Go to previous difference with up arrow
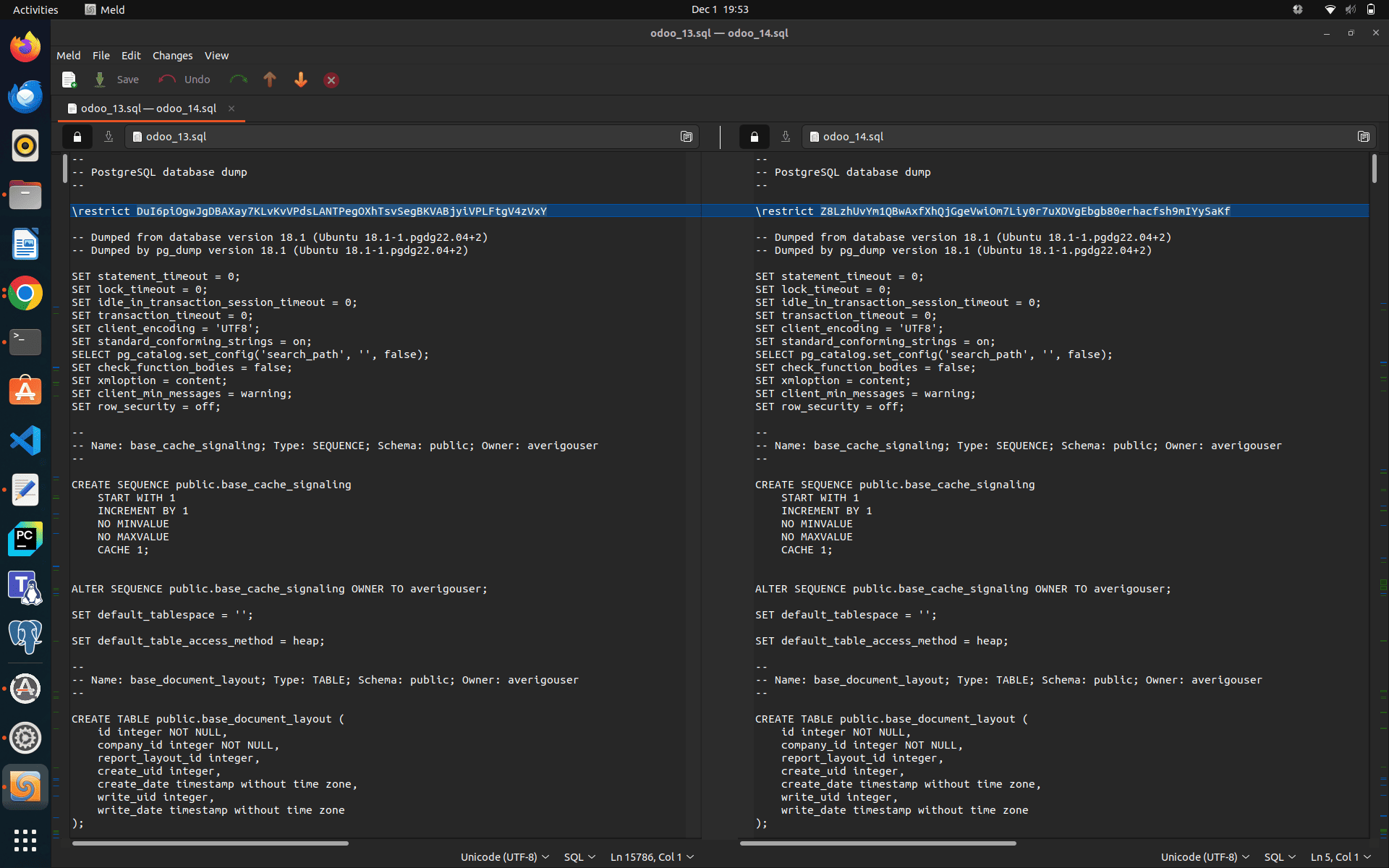The width and height of the screenshot is (1389, 868). coord(270,80)
